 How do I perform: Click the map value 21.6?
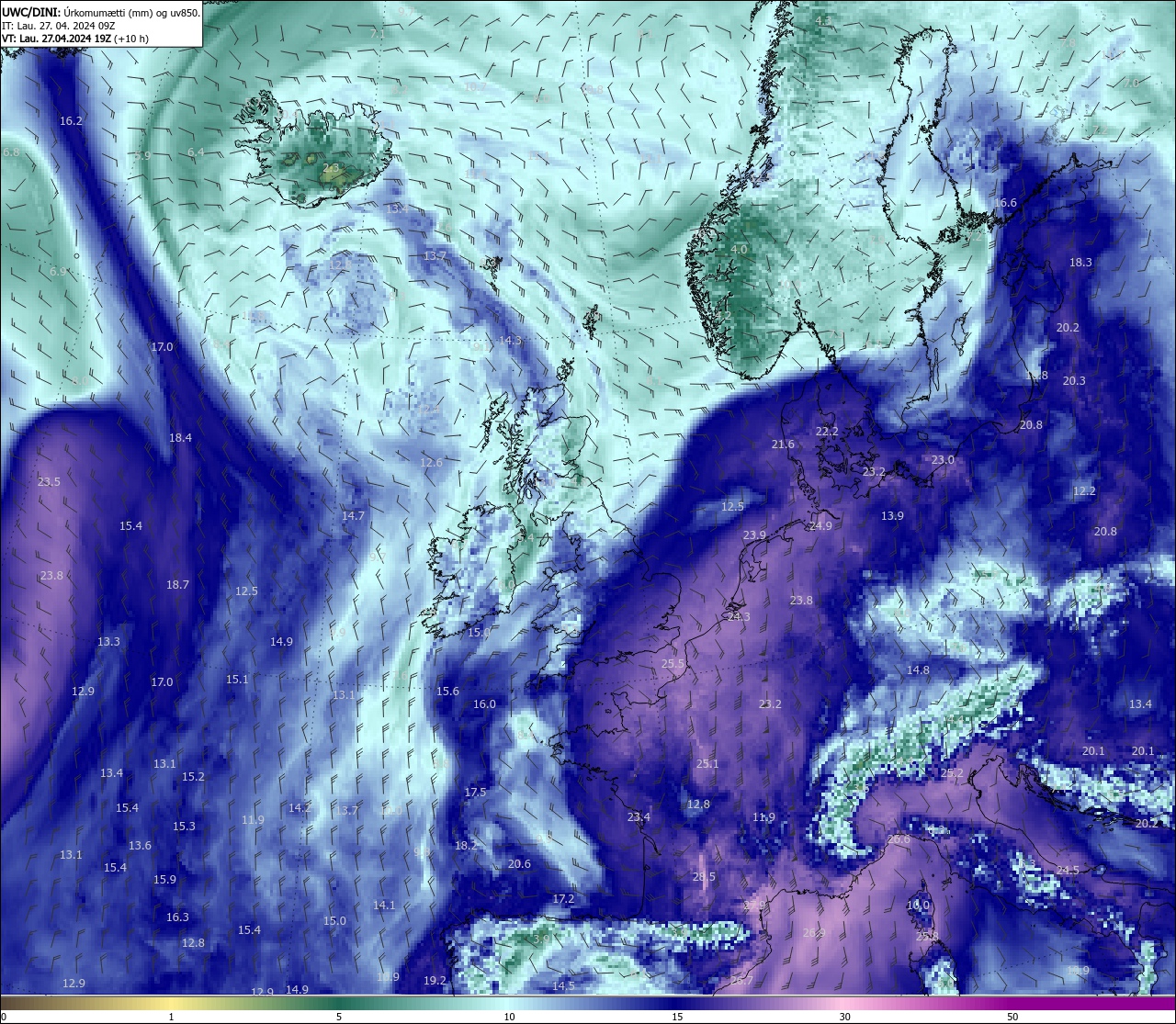(x=783, y=444)
